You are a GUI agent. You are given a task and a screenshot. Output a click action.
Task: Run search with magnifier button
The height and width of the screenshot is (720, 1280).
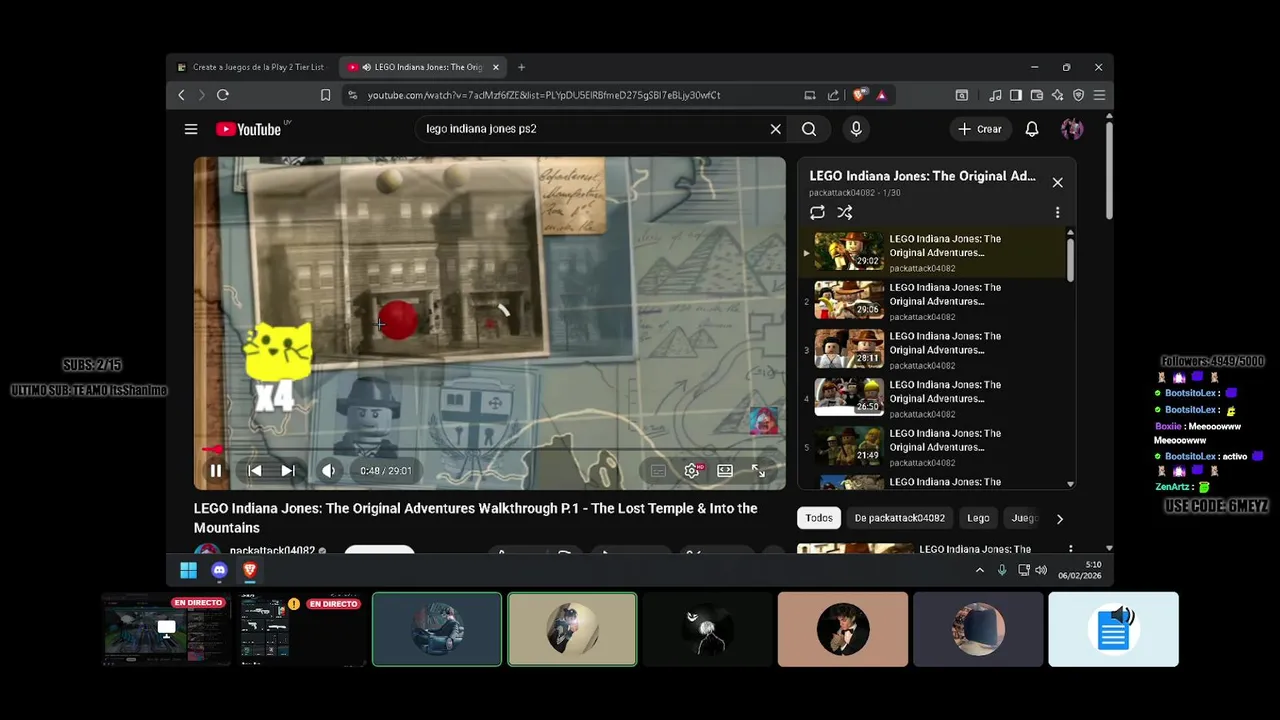[x=809, y=129]
